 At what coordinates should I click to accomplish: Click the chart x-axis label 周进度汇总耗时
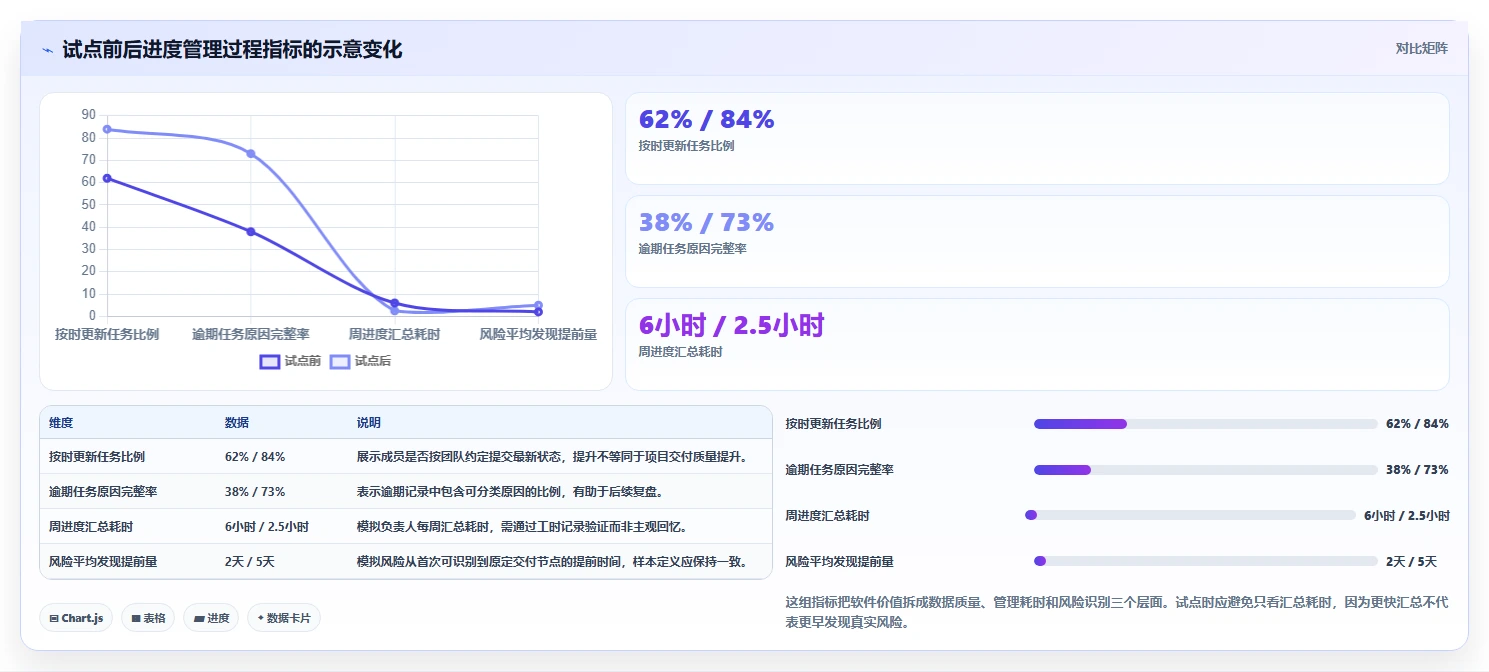coord(394,334)
